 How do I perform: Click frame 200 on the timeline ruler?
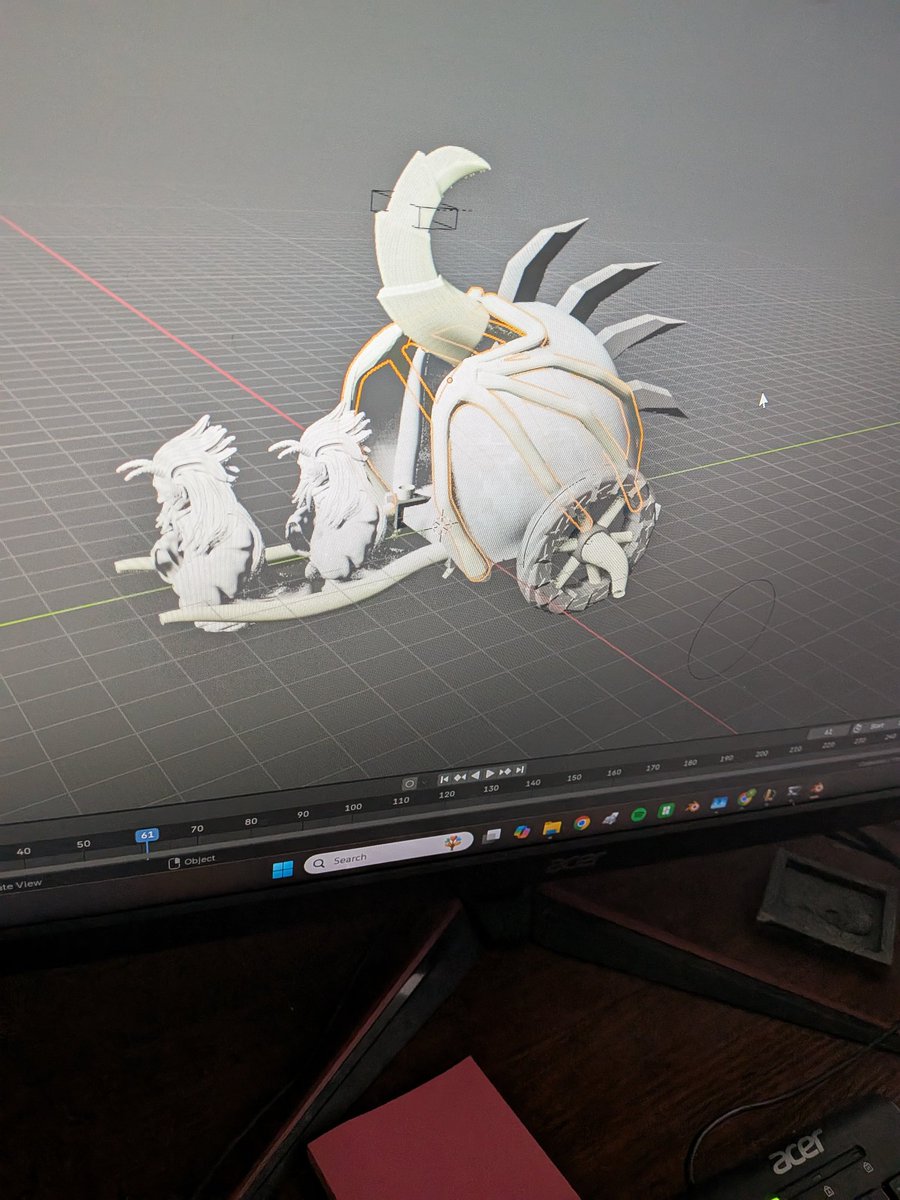point(762,753)
